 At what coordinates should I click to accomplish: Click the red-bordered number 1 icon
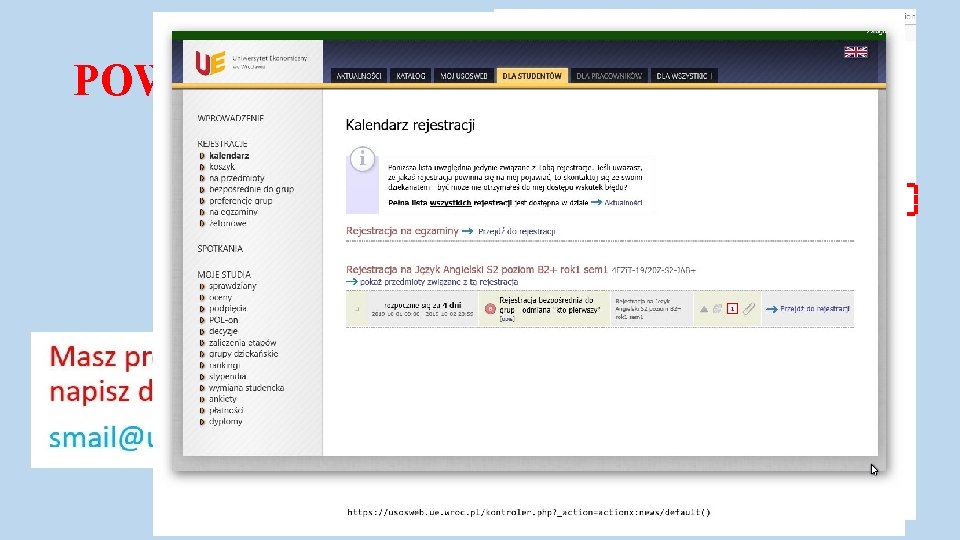click(x=732, y=309)
